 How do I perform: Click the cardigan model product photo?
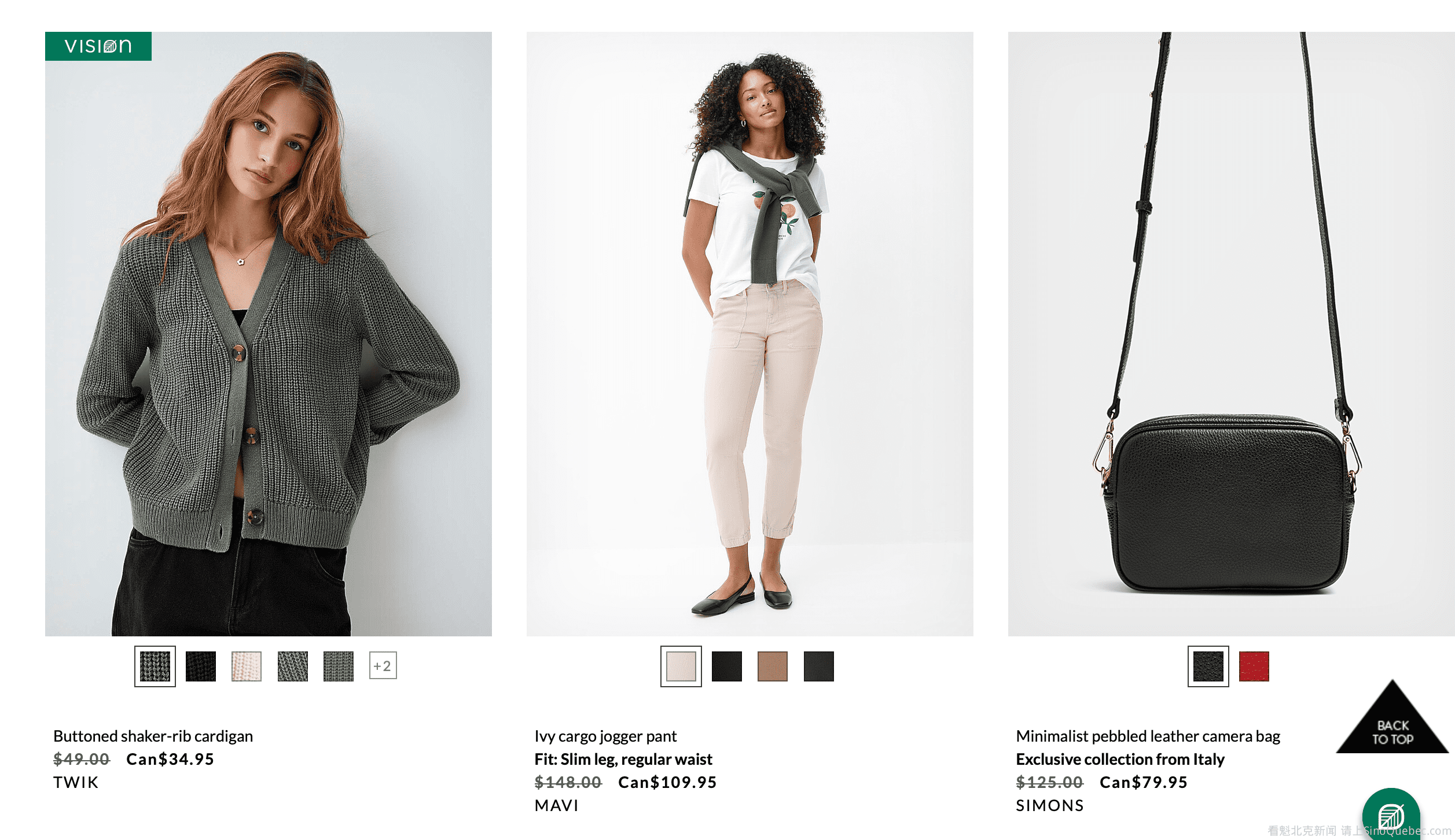[269, 334]
